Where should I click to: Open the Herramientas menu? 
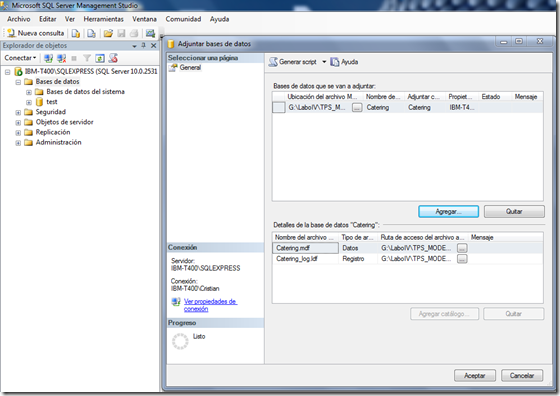pos(104,19)
